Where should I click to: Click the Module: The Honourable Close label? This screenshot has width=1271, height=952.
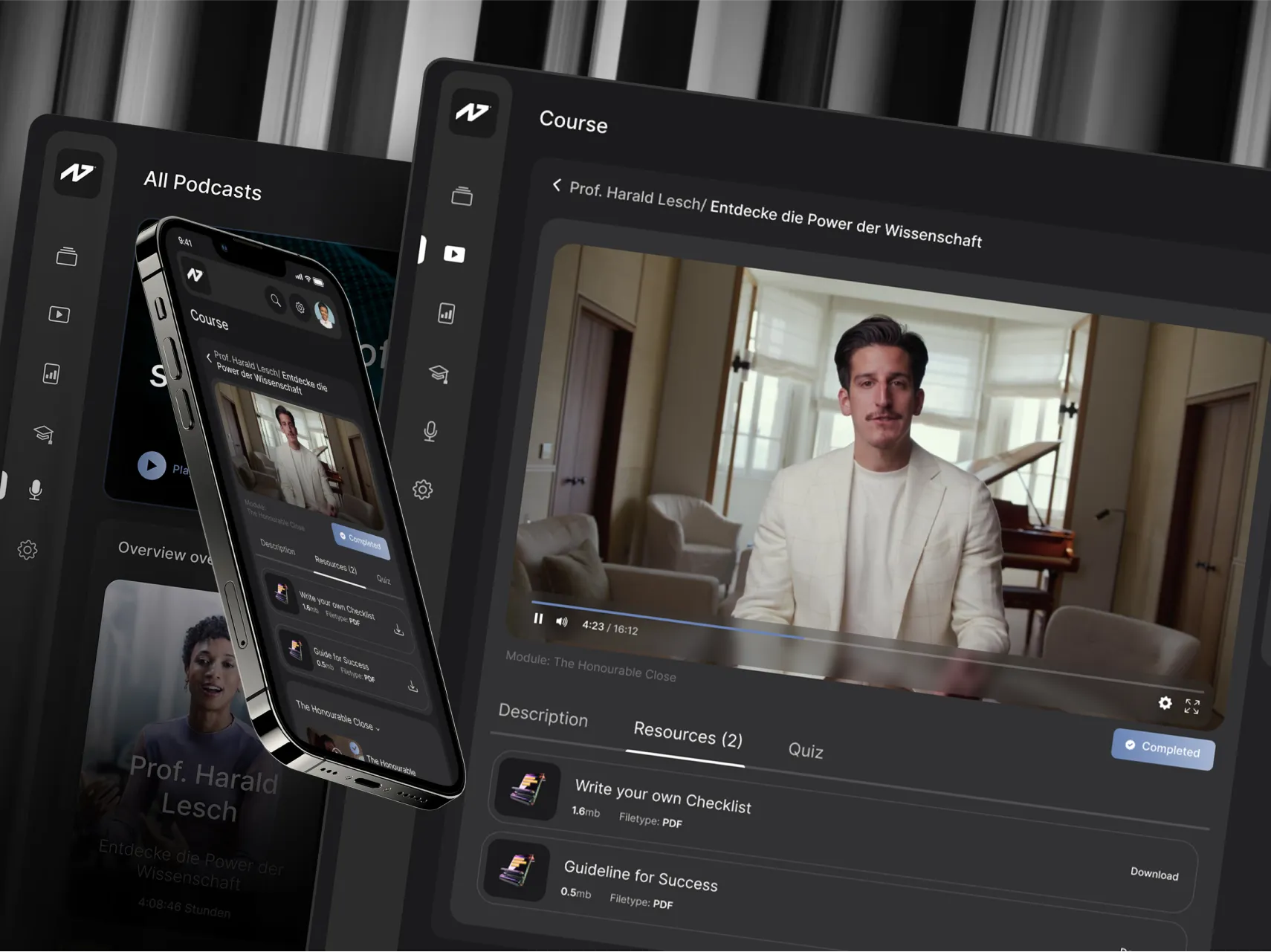591,666
